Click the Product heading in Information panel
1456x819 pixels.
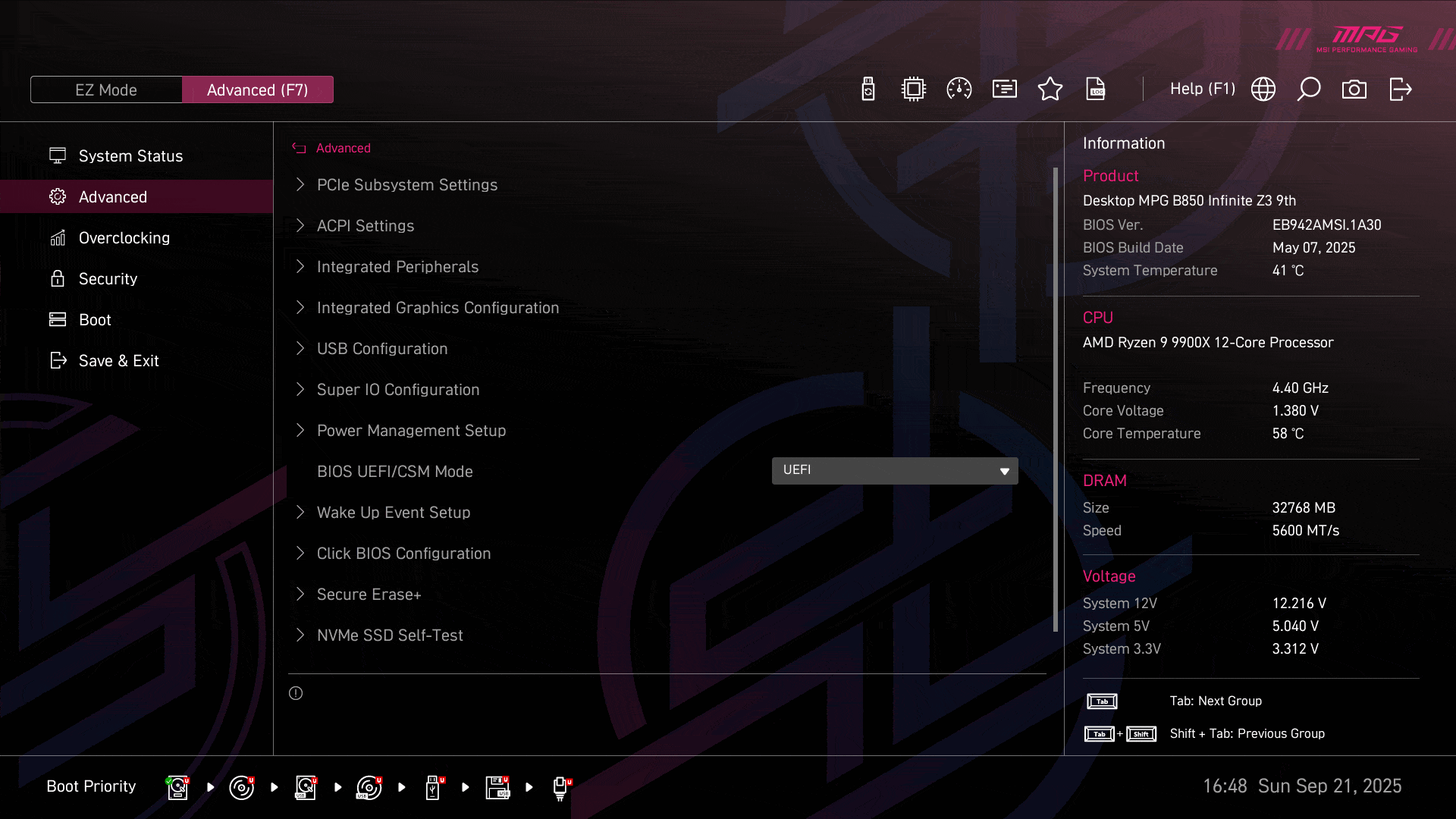[1110, 176]
